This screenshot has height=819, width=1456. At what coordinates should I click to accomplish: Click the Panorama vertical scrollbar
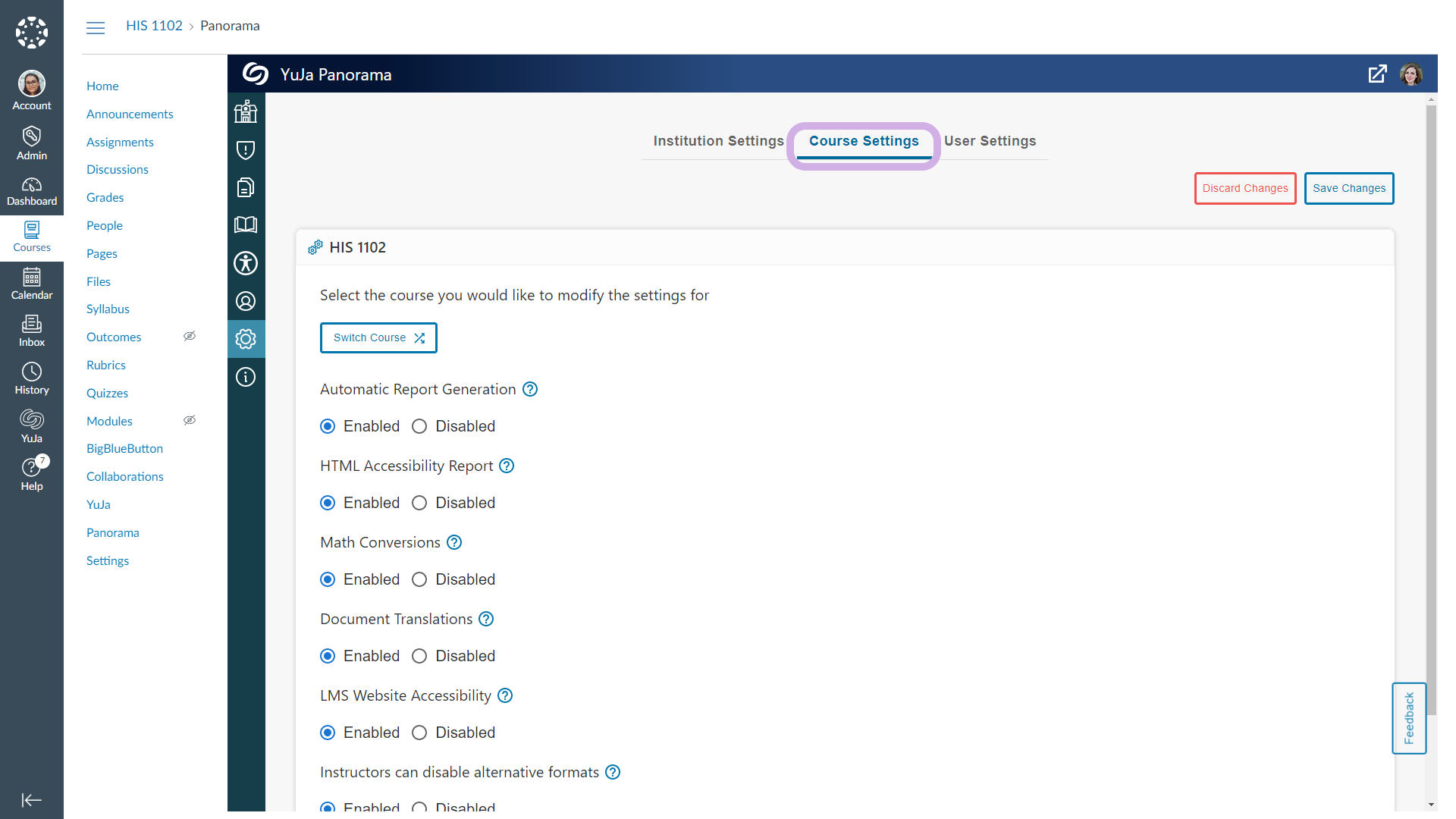coord(1431,409)
